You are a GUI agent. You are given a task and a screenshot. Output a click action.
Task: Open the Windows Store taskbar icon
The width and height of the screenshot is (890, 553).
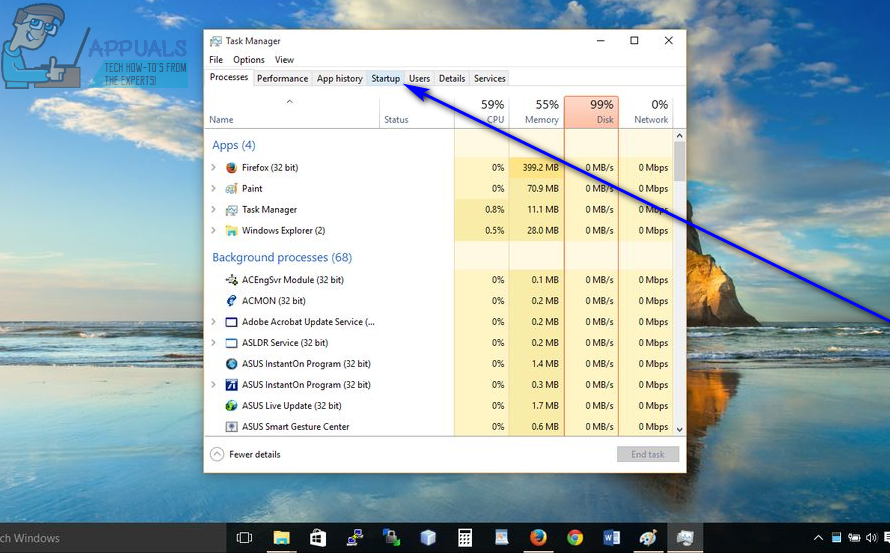[318, 538]
